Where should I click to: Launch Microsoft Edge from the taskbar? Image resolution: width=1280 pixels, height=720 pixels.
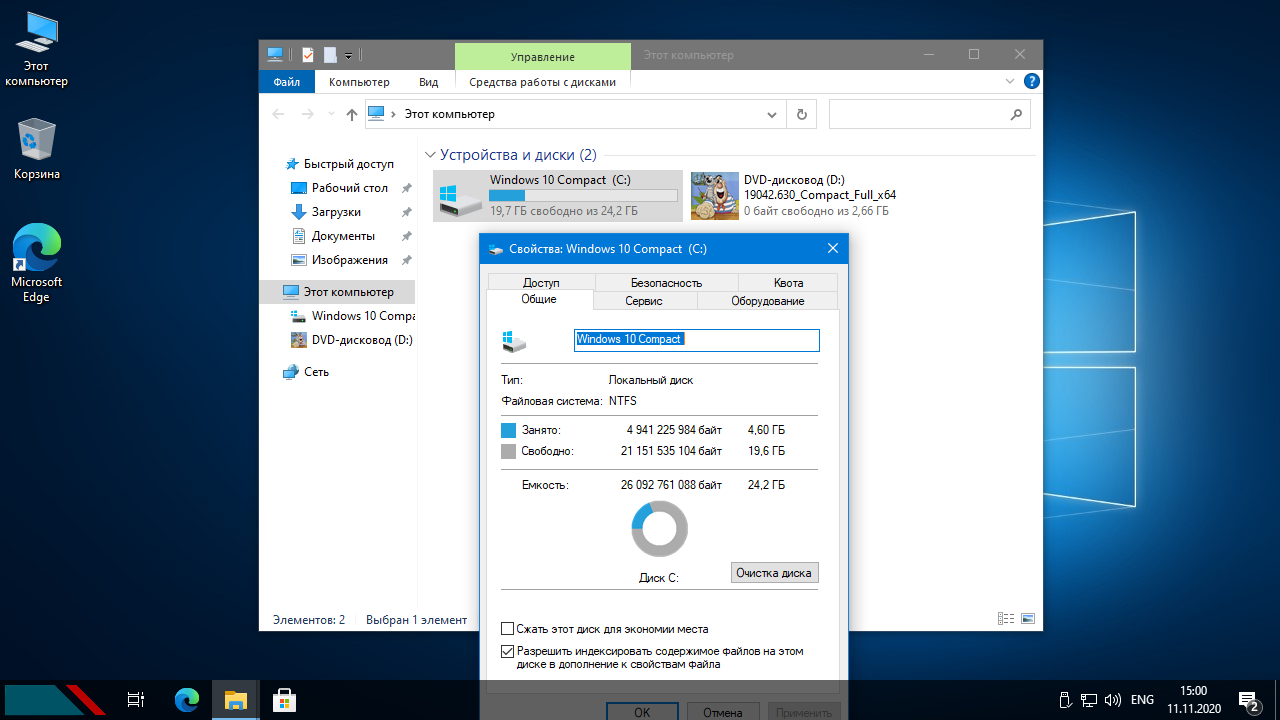(x=187, y=700)
